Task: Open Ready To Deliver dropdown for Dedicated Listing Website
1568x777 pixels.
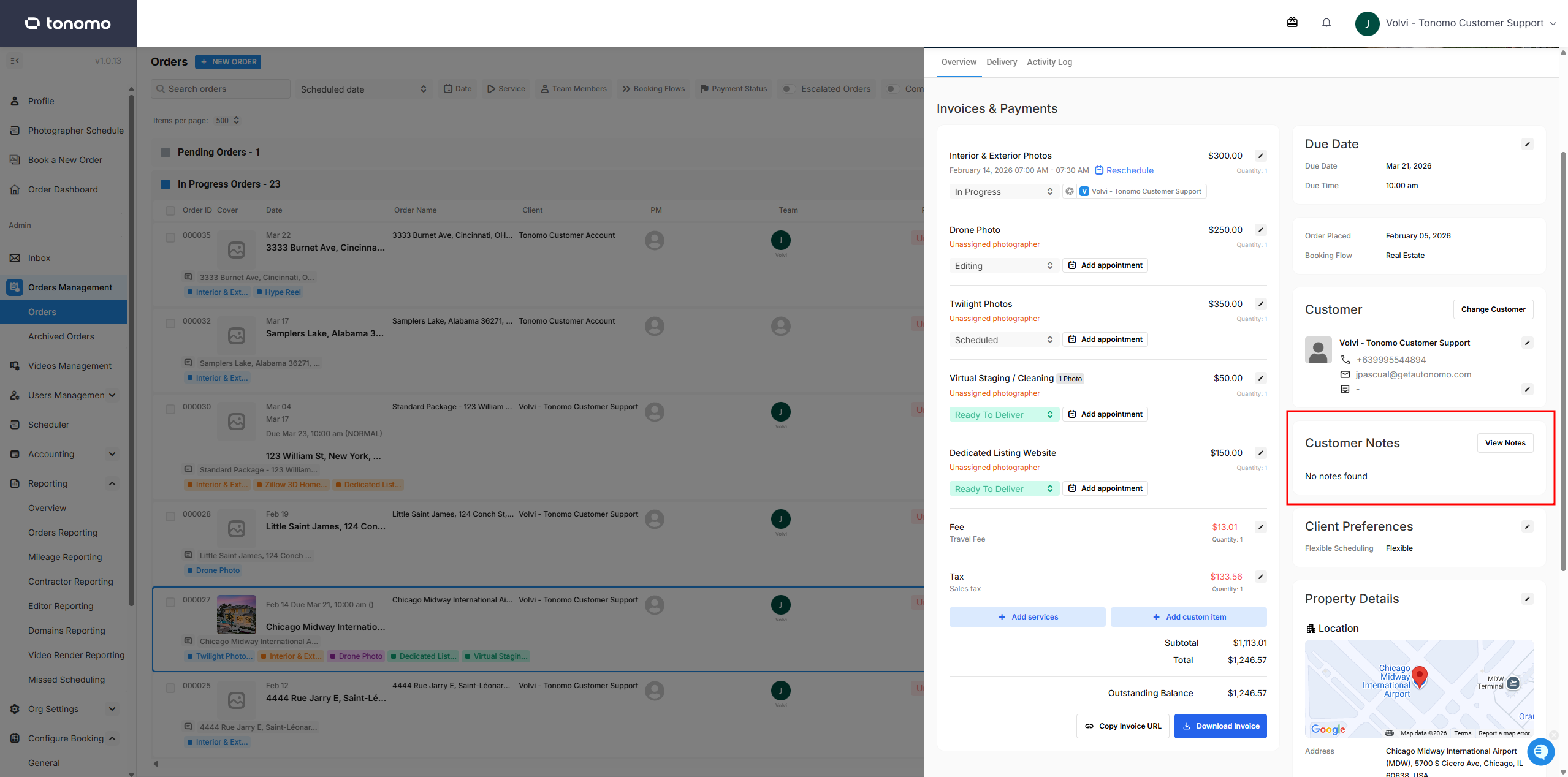Action: (x=1003, y=488)
